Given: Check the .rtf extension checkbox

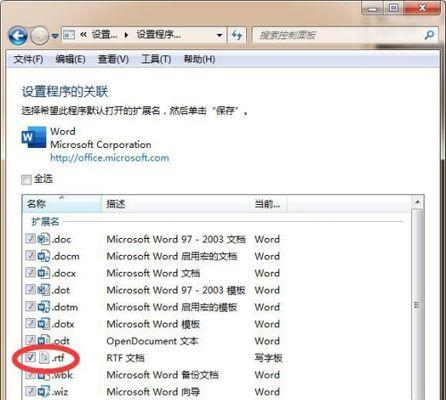Looking at the screenshot, I should pyautogui.click(x=30, y=357).
